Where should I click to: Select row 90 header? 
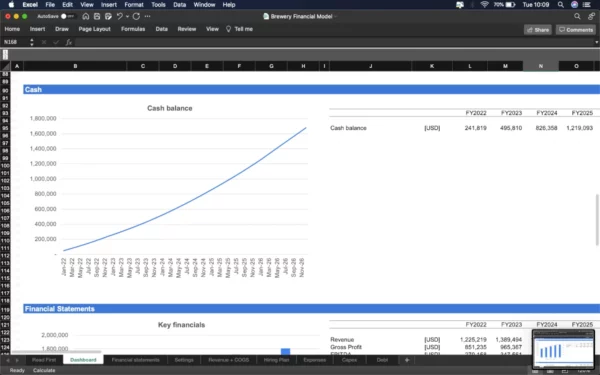pos(5,91)
